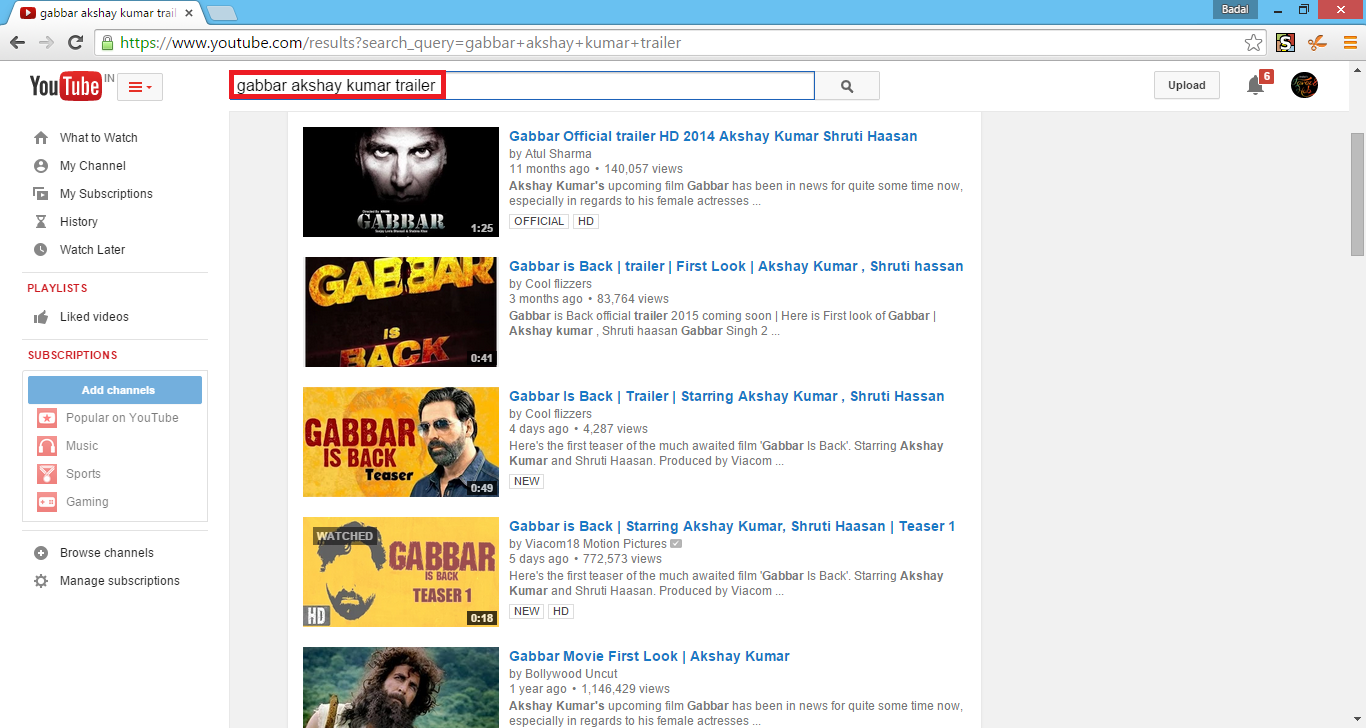Click the YouTube logo

point(65,87)
